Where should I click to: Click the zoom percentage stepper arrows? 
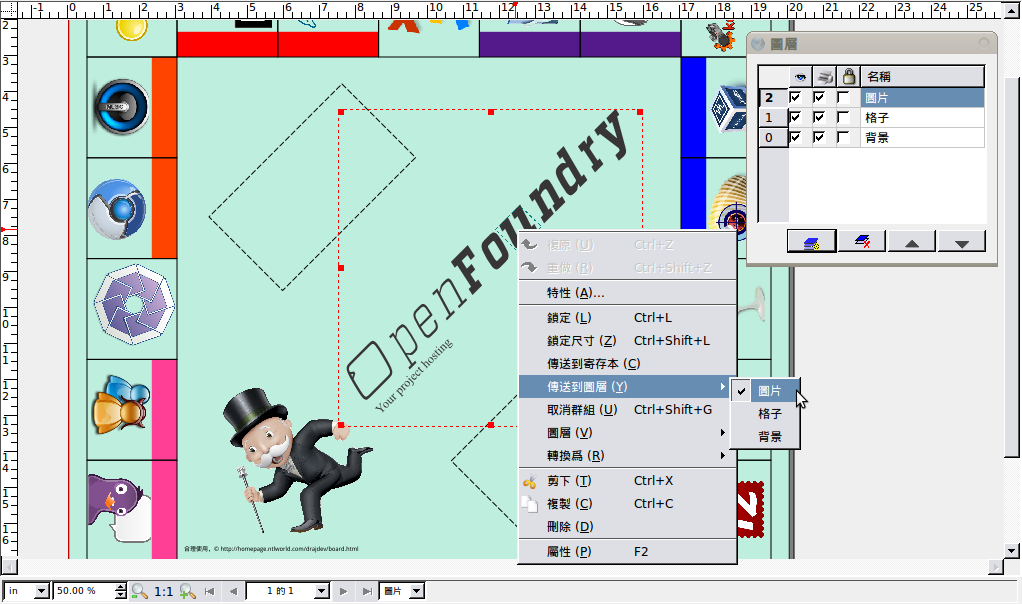[x=121, y=591]
